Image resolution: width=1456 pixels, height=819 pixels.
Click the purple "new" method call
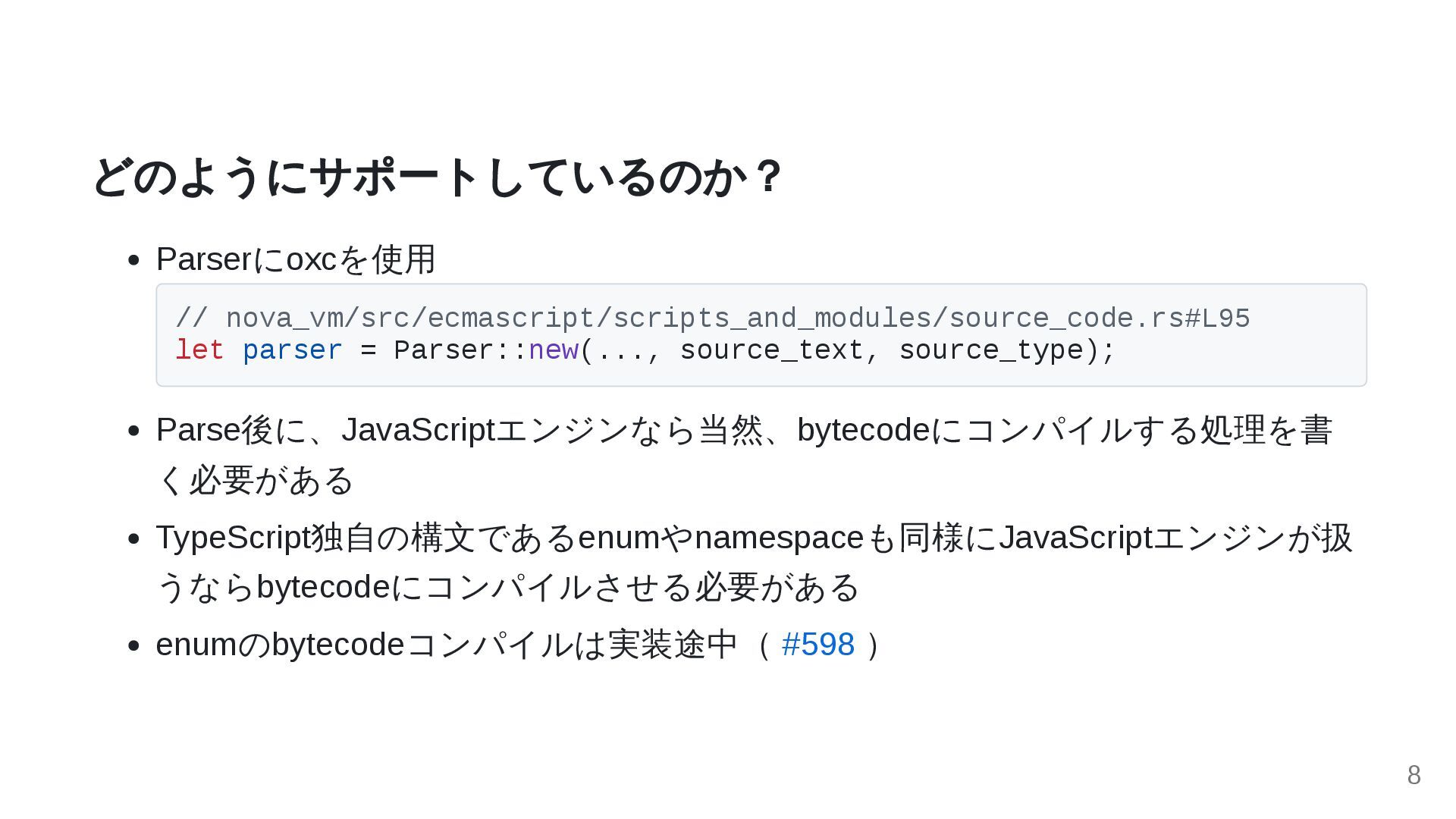point(553,350)
